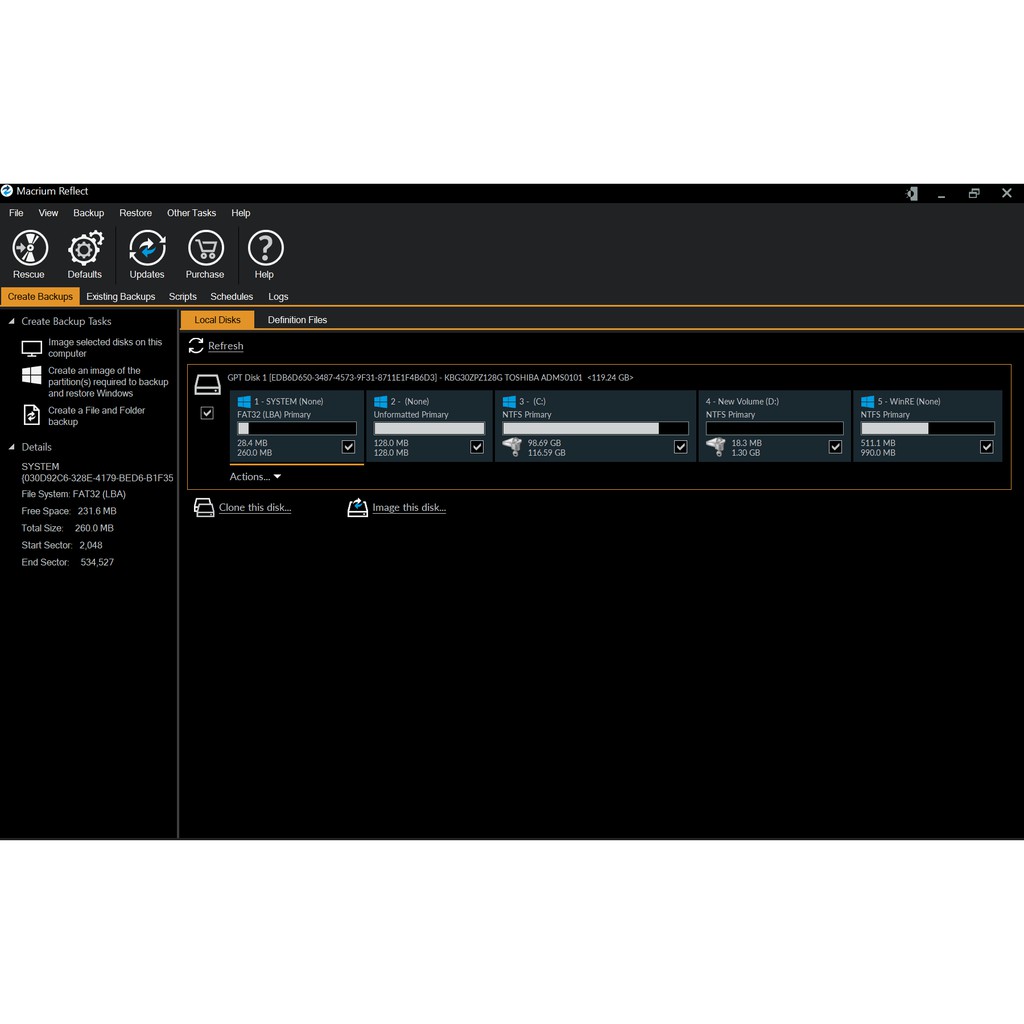Viewport: 1024px width, 1024px height.
Task: Open the Actions dropdown under SYSTEM partition
Action: point(255,477)
